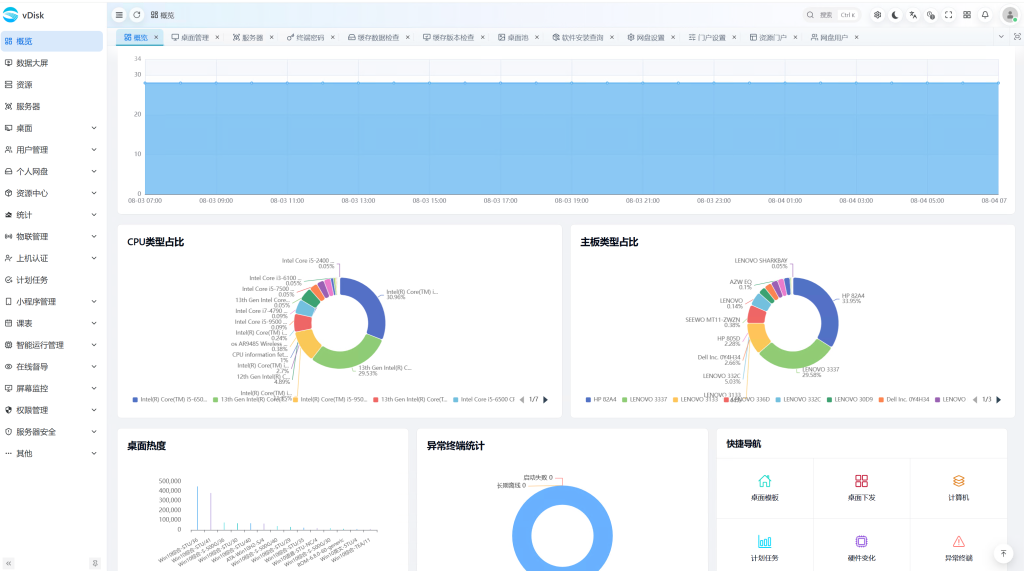Open the 异常终端 warning triangle shortcut
Screen dimensions: 1024x571
click(958, 542)
